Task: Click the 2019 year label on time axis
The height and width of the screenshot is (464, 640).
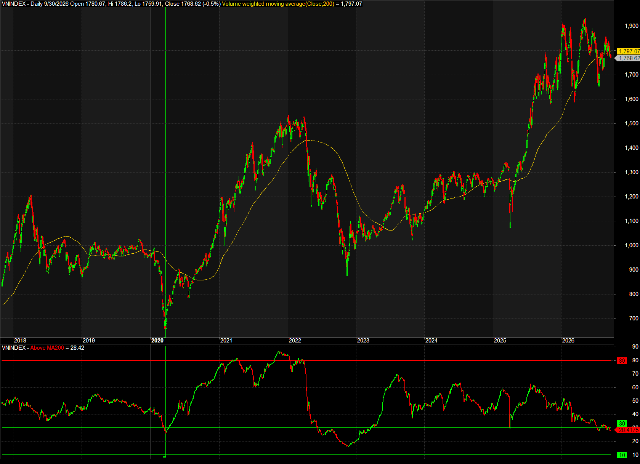Action: click(x=89, y=340)
